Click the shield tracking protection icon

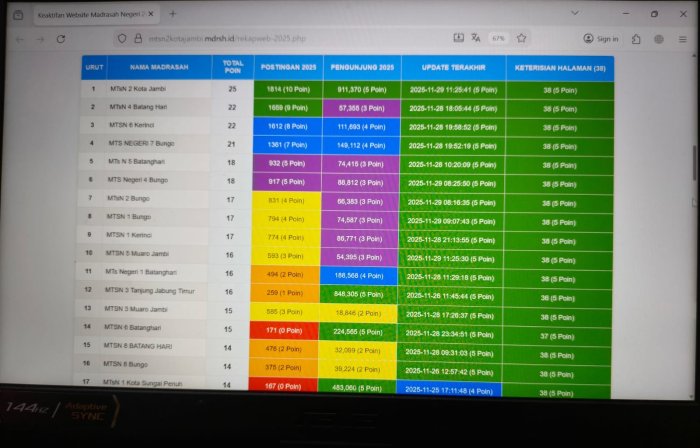click(x=122, y=38)
